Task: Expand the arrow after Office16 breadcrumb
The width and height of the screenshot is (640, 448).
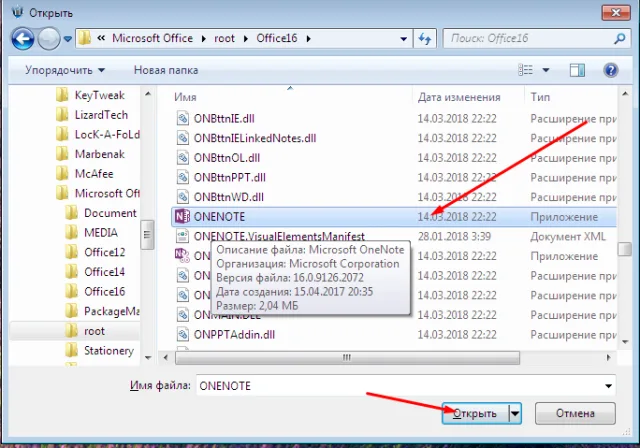Action: pyautogui.click(x=309, y=39)
